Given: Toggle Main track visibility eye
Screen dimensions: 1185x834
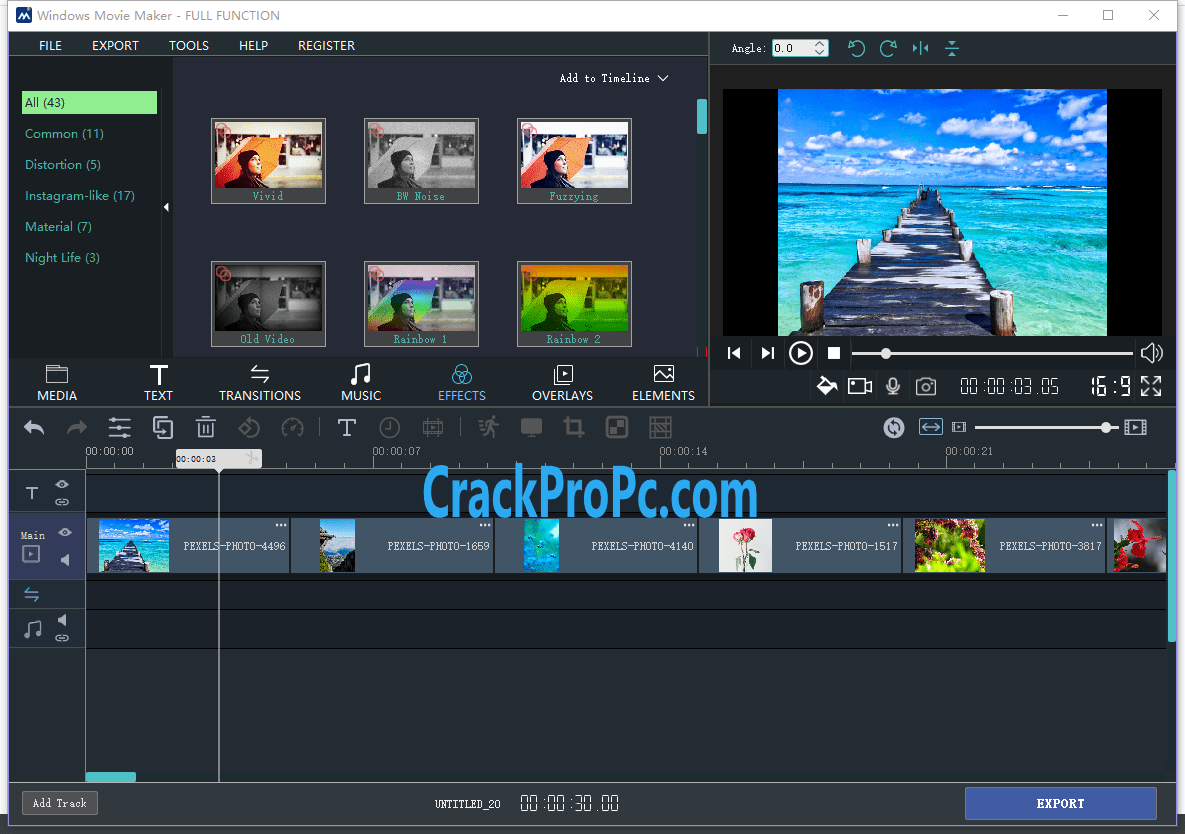Looking at the screenshot, I should [x=65, y=533].
